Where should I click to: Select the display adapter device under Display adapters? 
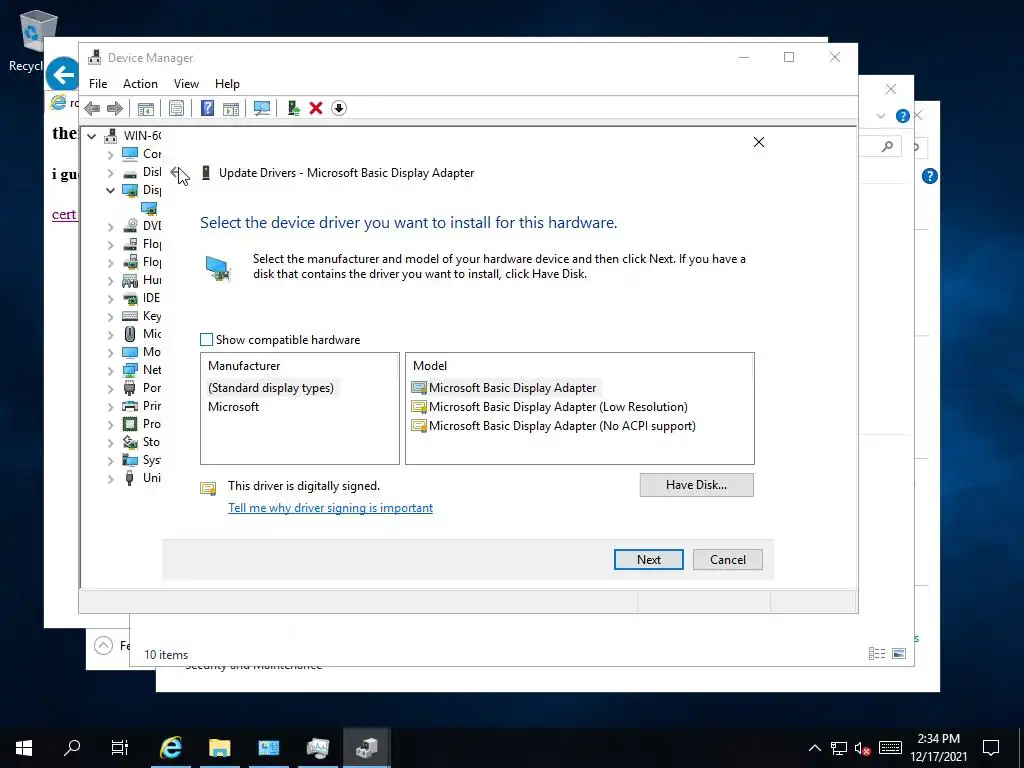point(150,208)
